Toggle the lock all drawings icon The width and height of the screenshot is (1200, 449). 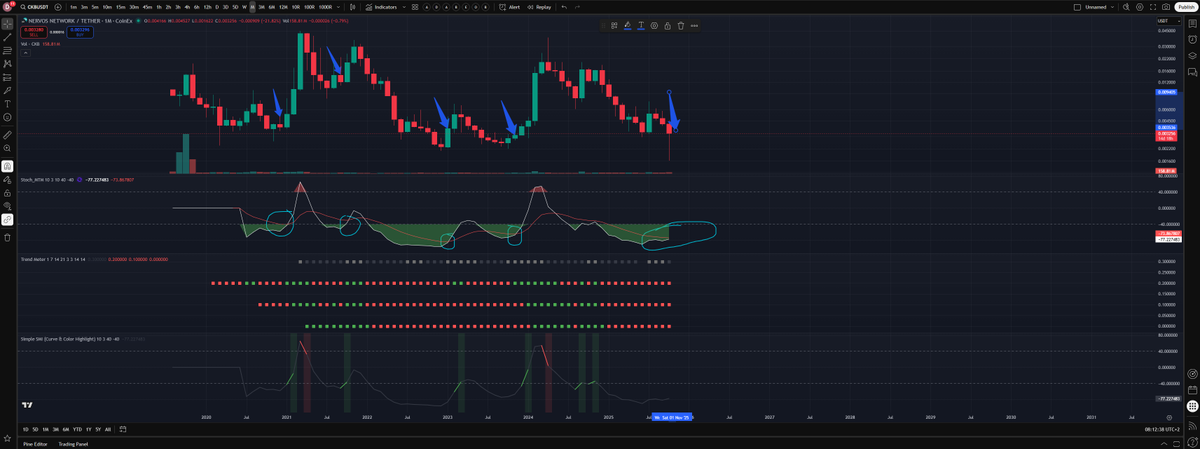coord(7,193)
